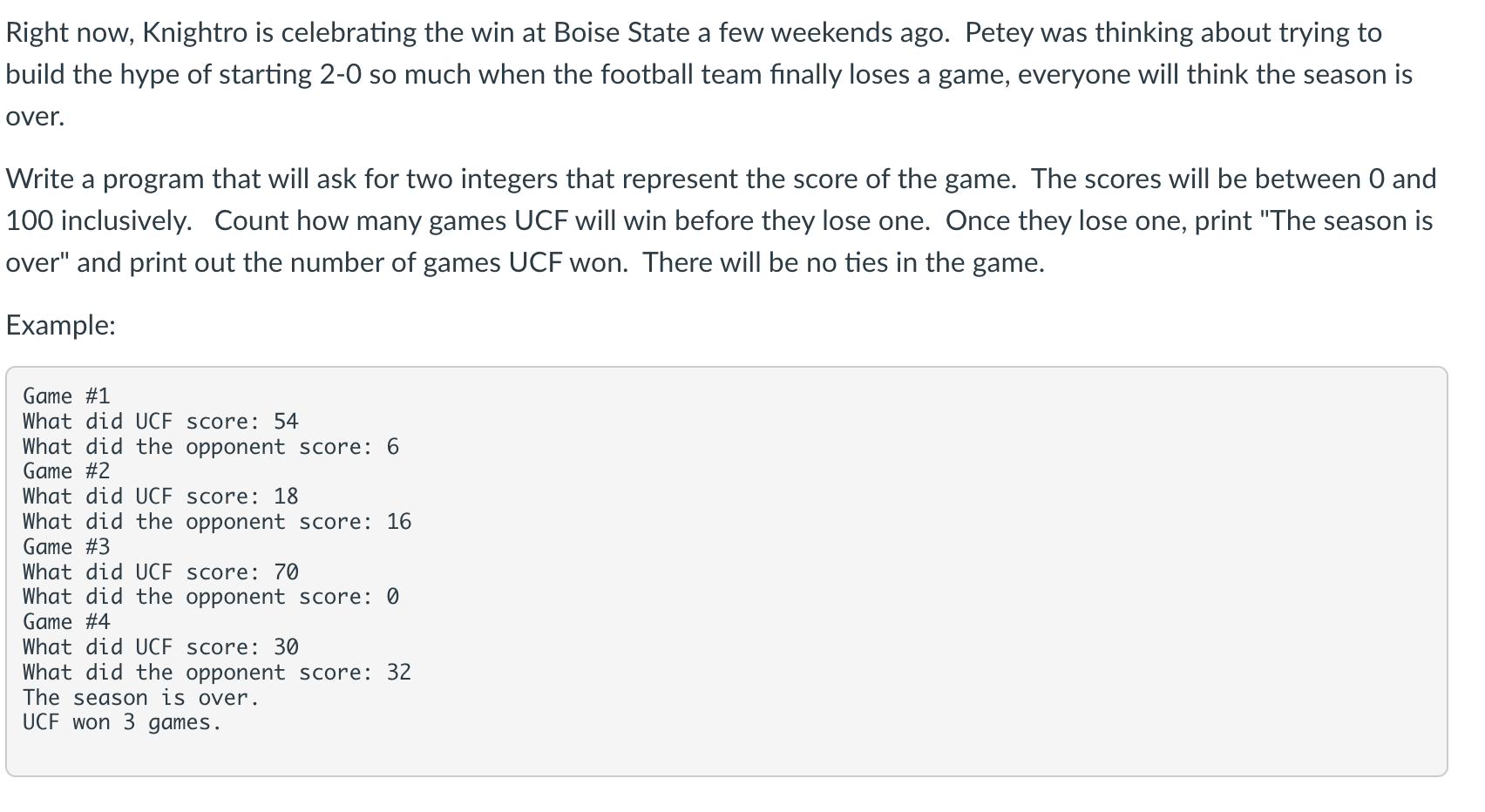This screenshot has width=1485, height=812.
Task: Click the "opponent score: 16" line
Action: click(x=298, y=522)
